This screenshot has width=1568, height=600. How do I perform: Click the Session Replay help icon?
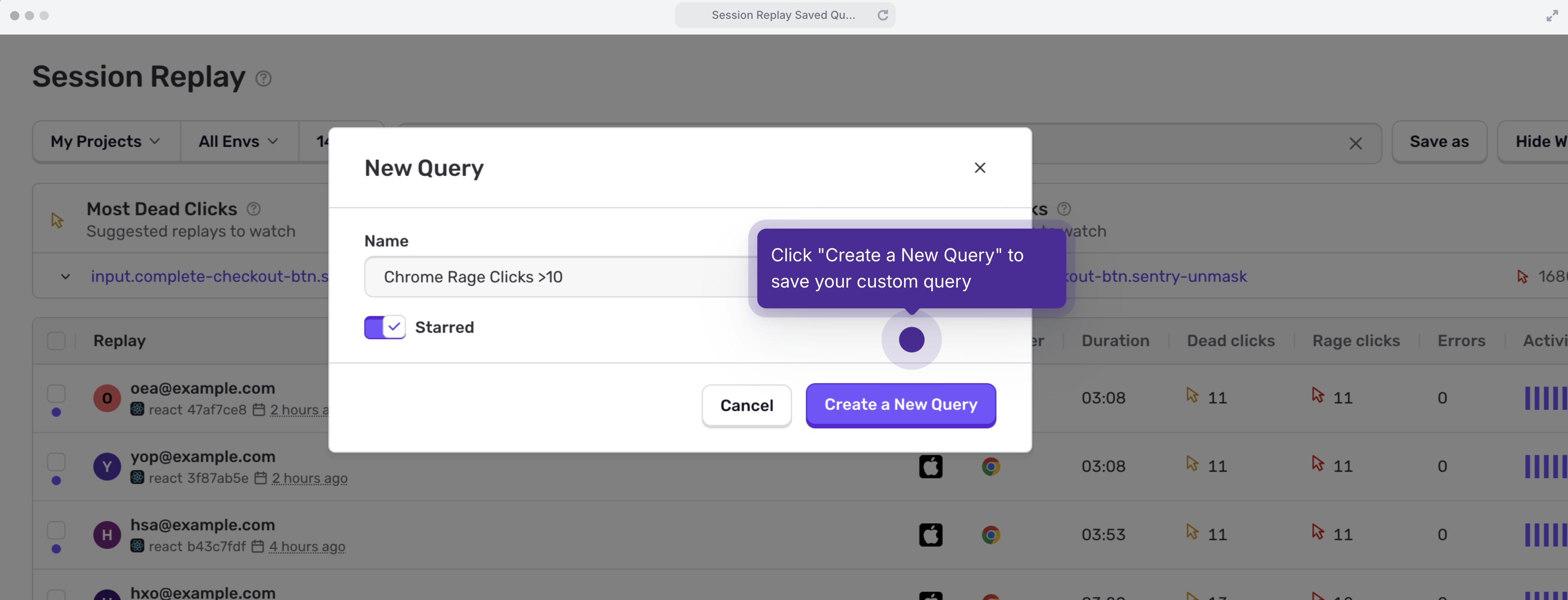point(263,79)
